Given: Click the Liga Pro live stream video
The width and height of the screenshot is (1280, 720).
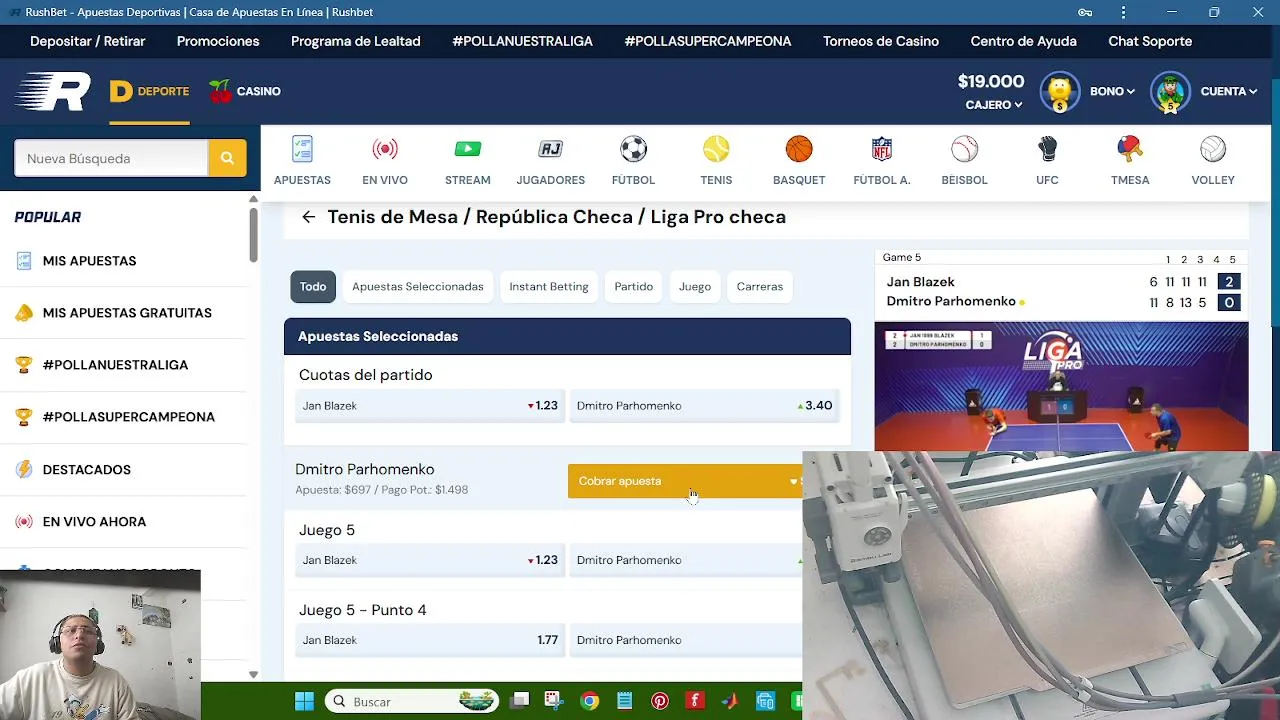Looking at the screenshot, I should coord(1061,386).
